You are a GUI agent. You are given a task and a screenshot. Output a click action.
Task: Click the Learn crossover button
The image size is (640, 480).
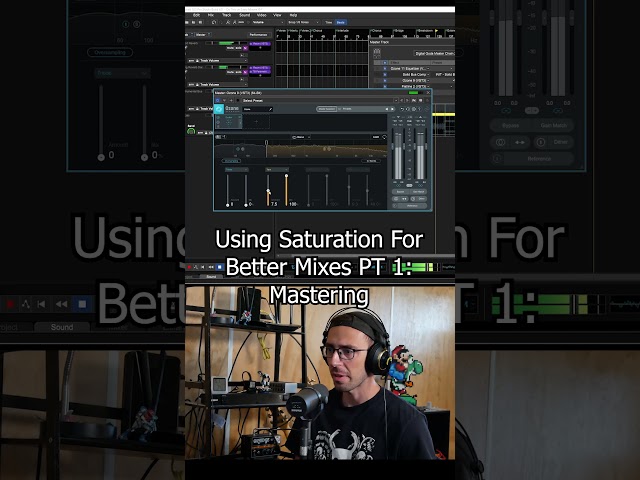point(376,137)
